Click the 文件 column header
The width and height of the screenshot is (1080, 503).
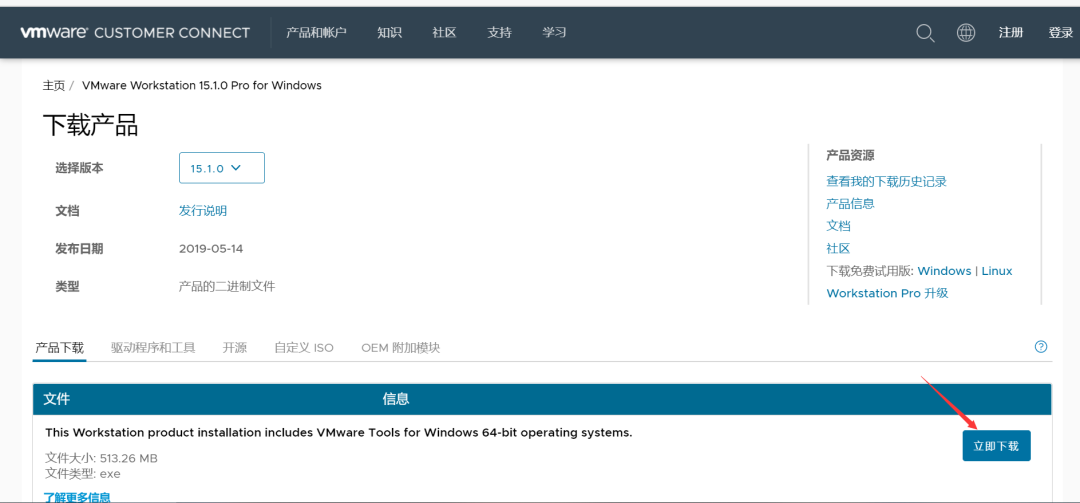(56, 399)
